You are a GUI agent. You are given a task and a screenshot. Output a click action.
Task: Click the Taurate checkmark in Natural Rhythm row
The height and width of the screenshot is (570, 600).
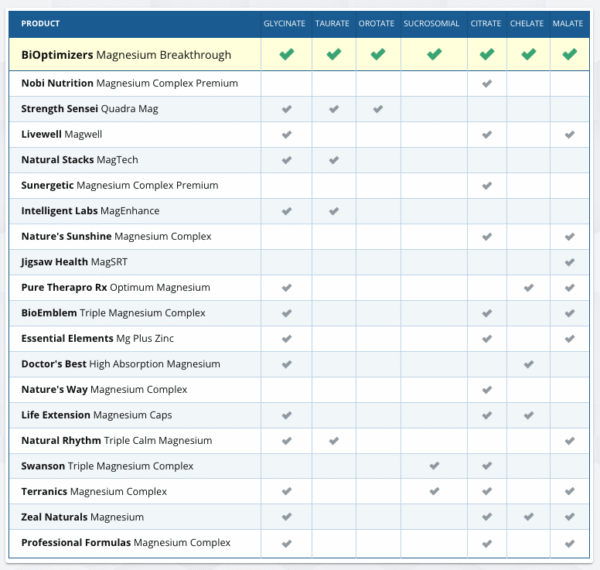point(334,441)
